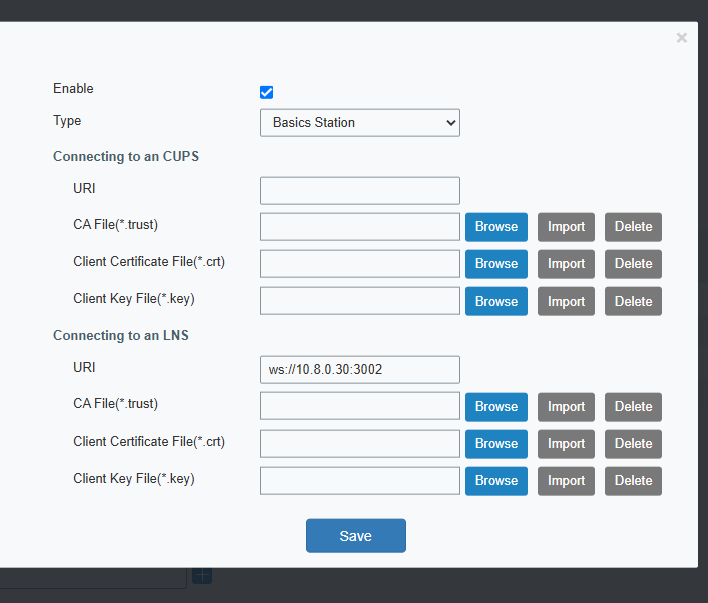The width and height of the screenshot is (708, 603).
Task: Click the CUPS URI input field
Action: [x=359, y=190]
